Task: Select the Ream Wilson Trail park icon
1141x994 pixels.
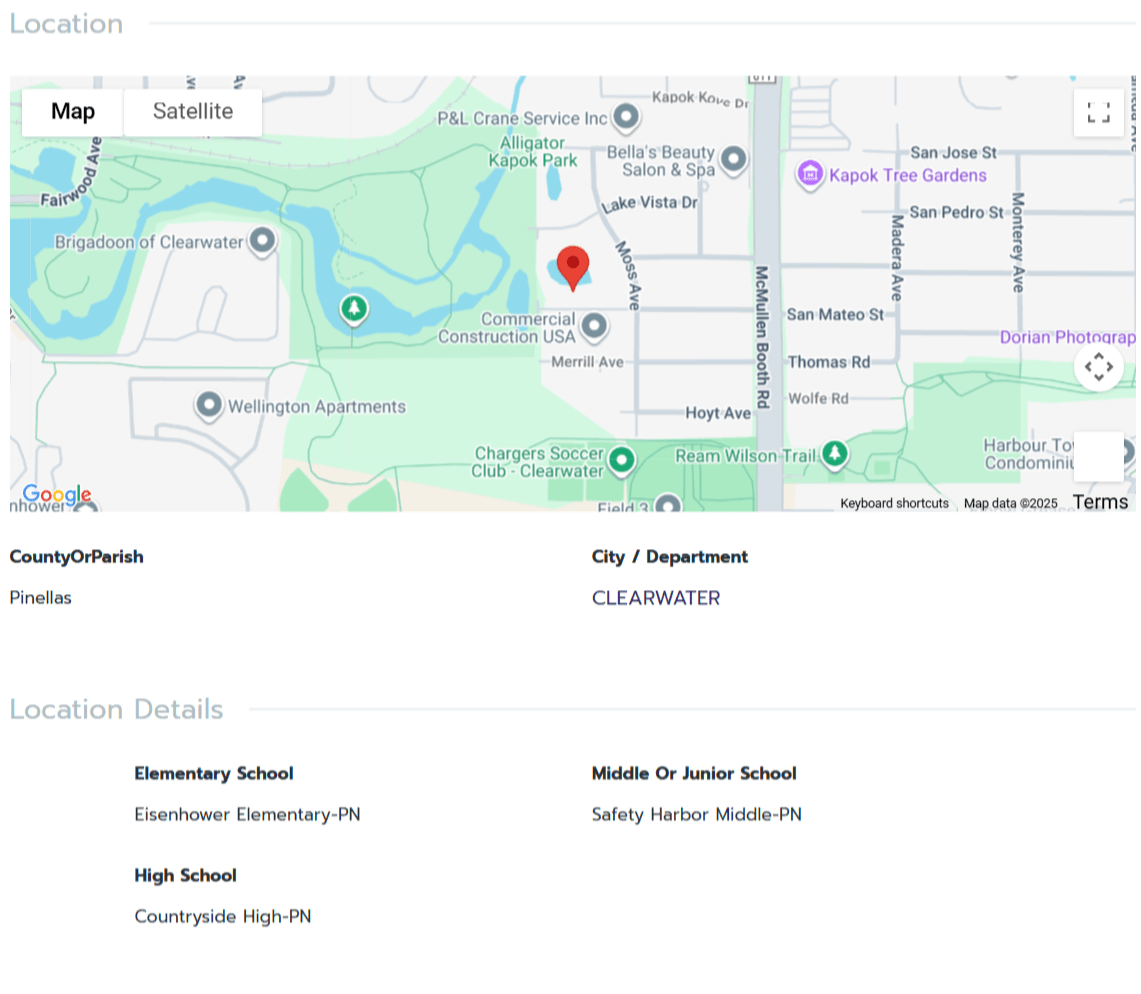Action: (835, 455)
